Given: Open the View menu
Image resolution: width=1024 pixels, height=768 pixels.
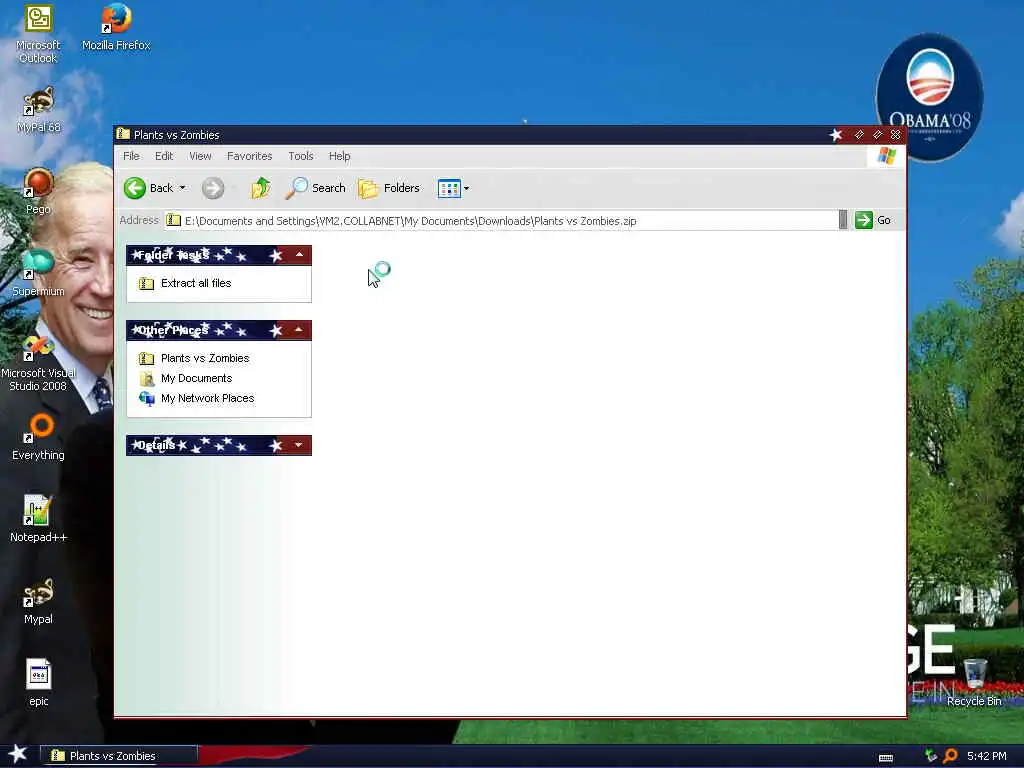Looking at the screenshot, I should pos(200,156).
